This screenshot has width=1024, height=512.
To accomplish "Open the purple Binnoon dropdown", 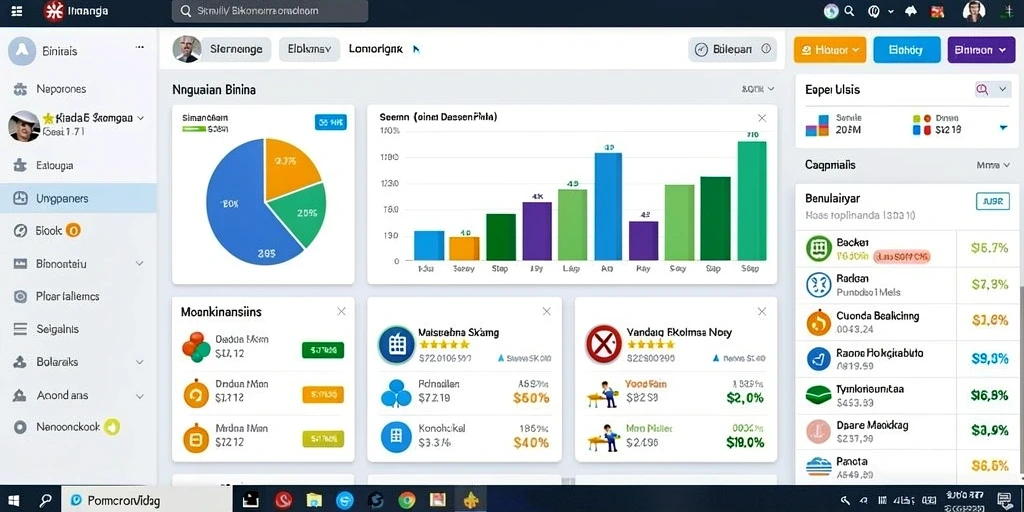I will (x=982, y=50).
